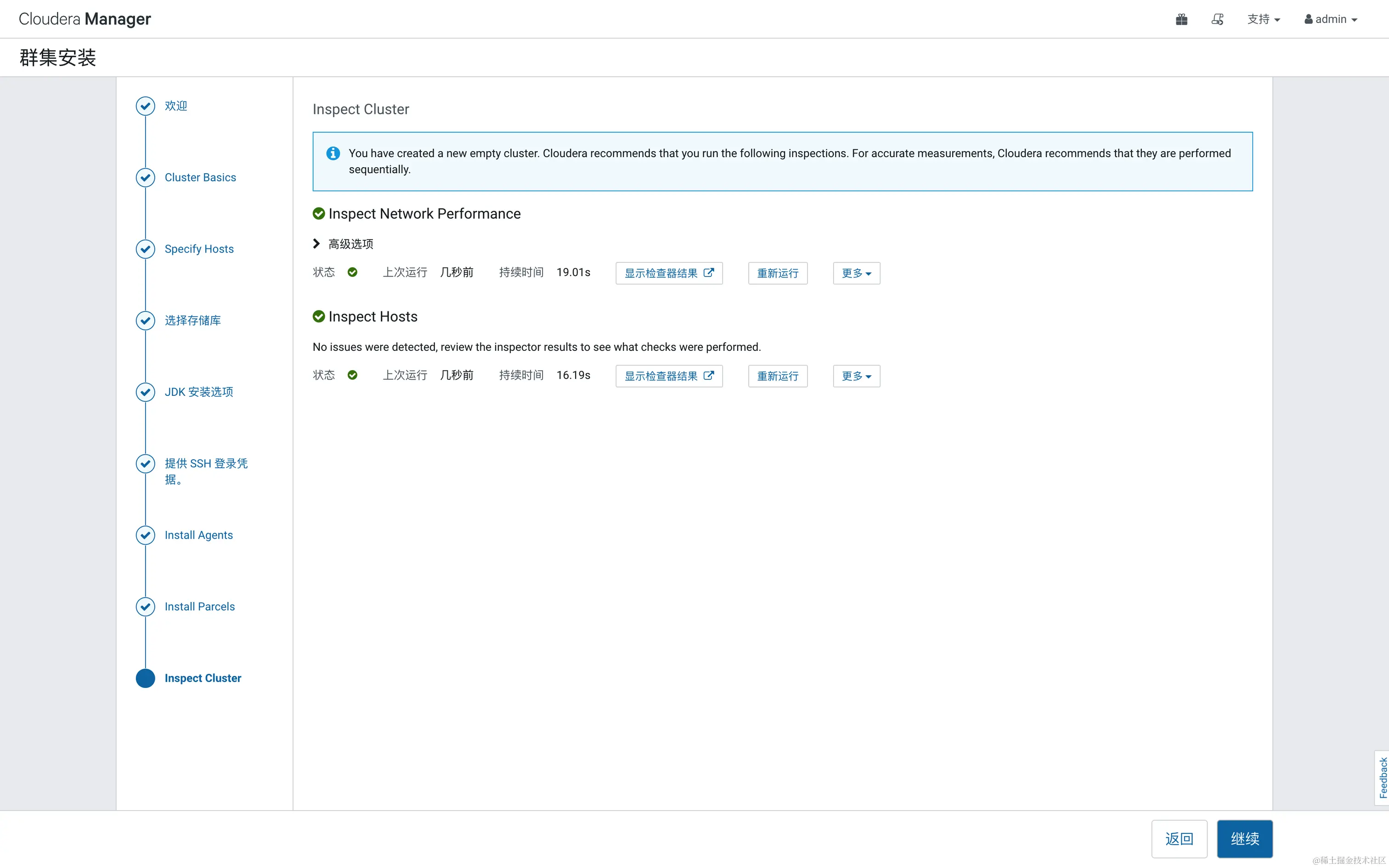The image size is (1389, 868).
Task: Click the 返回 back button
Action: [1179, 839]
